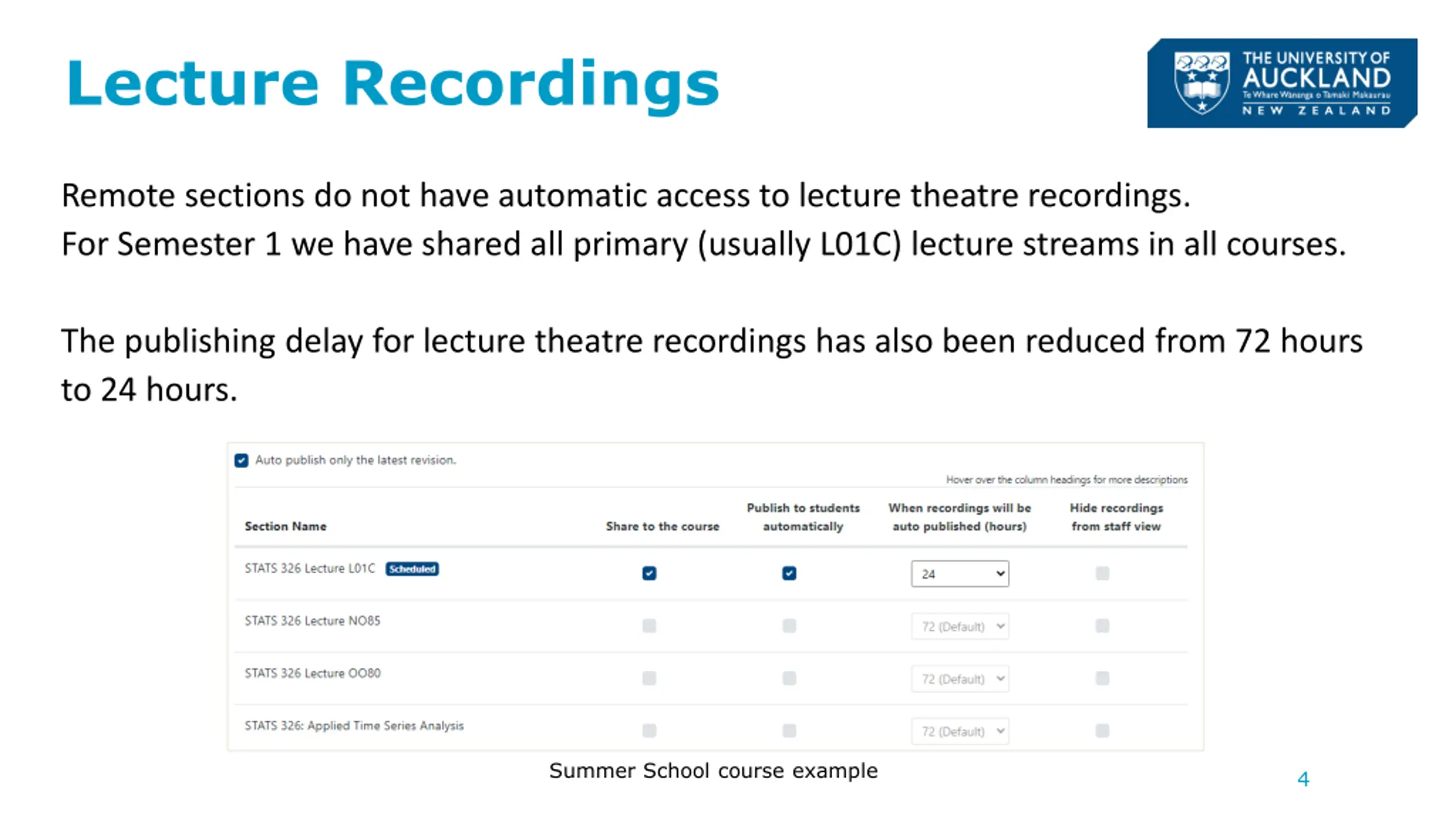Screen dimensions: 1456x819
Task: Uncheck Publish to students automatically for L01C
Action: pos(789,573)
